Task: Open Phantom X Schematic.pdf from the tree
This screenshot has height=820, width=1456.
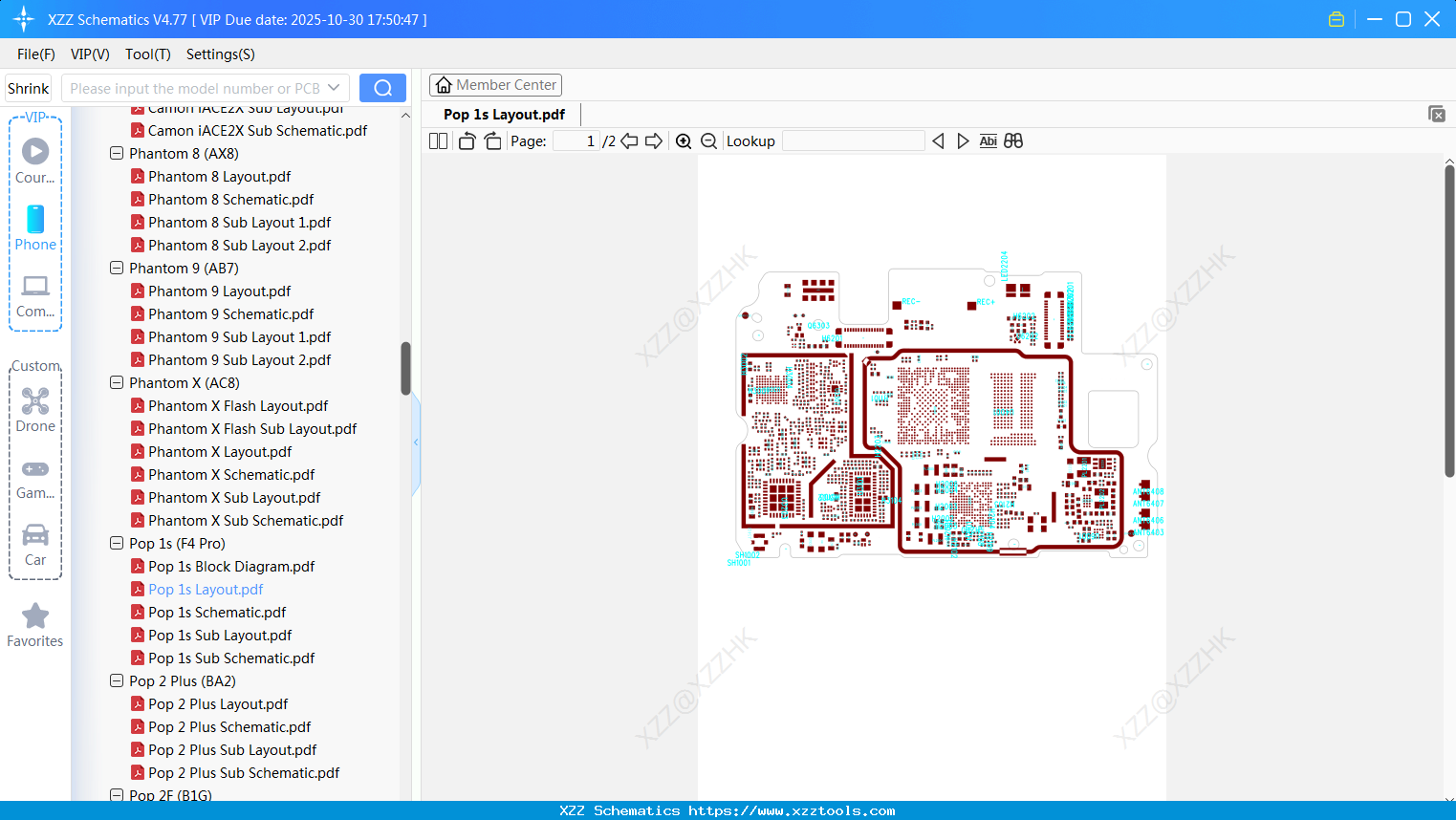Action: coord(230,474)
